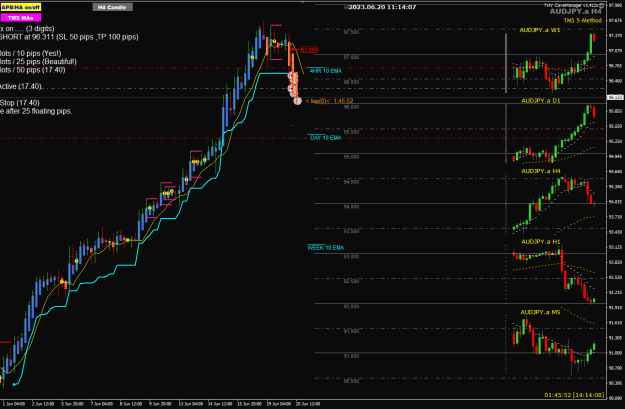Select the AUDJPY.a W1 mini chart title
This screenshot has width=625, height=409.
[x=540, y=30]
